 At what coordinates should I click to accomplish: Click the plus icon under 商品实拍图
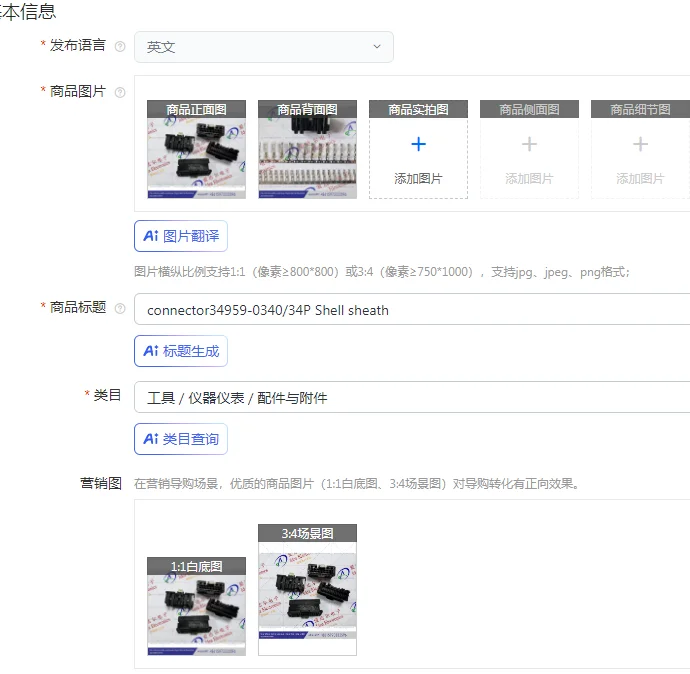tap(418, 144)
